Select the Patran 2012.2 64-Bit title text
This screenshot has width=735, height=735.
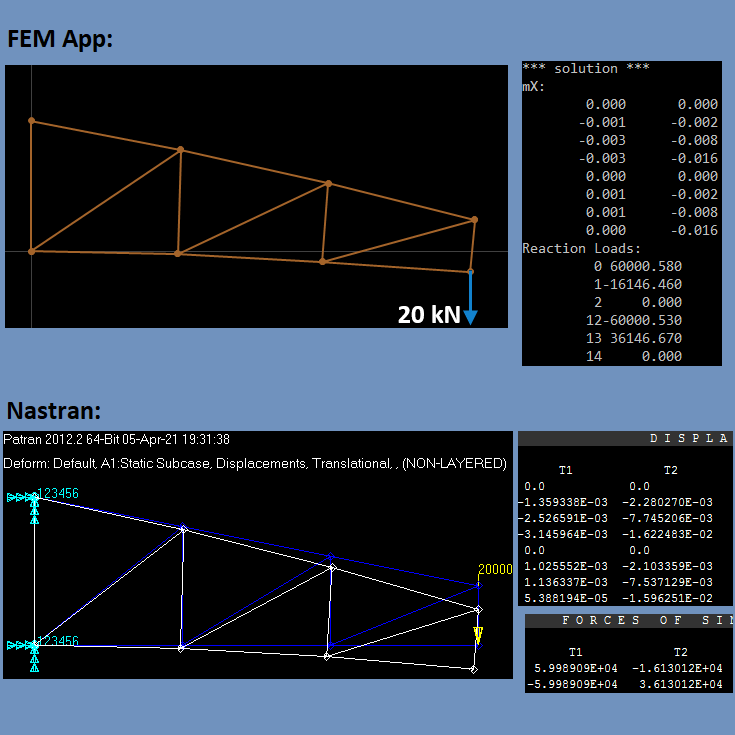117,439
